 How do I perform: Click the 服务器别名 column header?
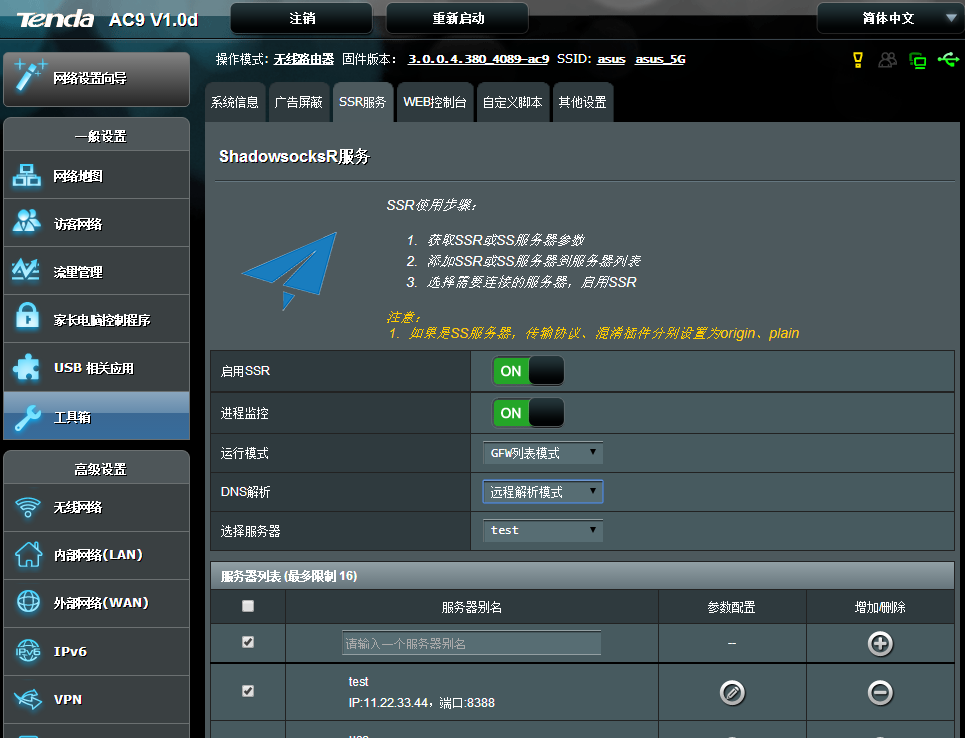(471, 608)
